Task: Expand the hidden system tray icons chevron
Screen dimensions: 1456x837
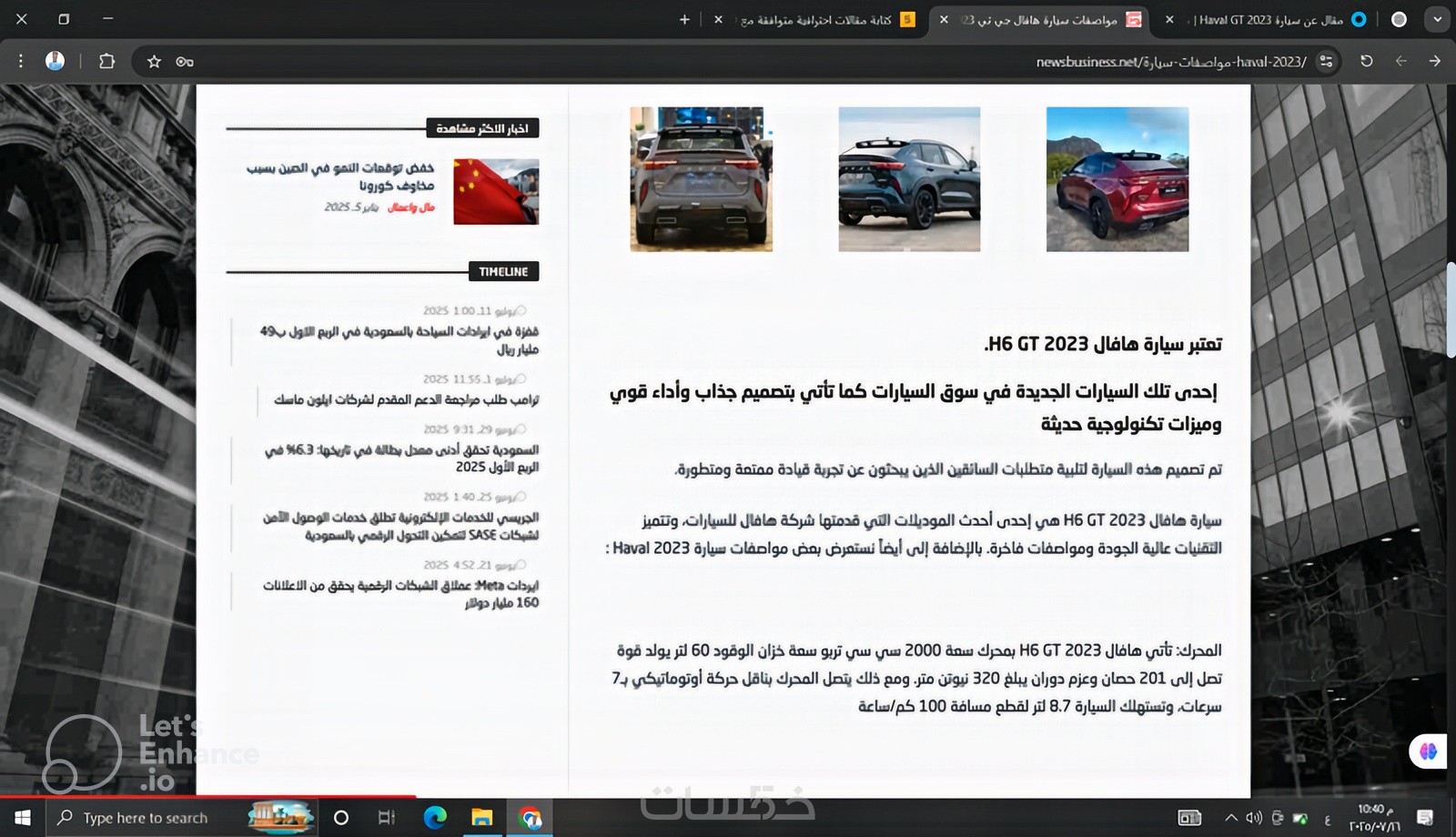Action: [1231, 818]
